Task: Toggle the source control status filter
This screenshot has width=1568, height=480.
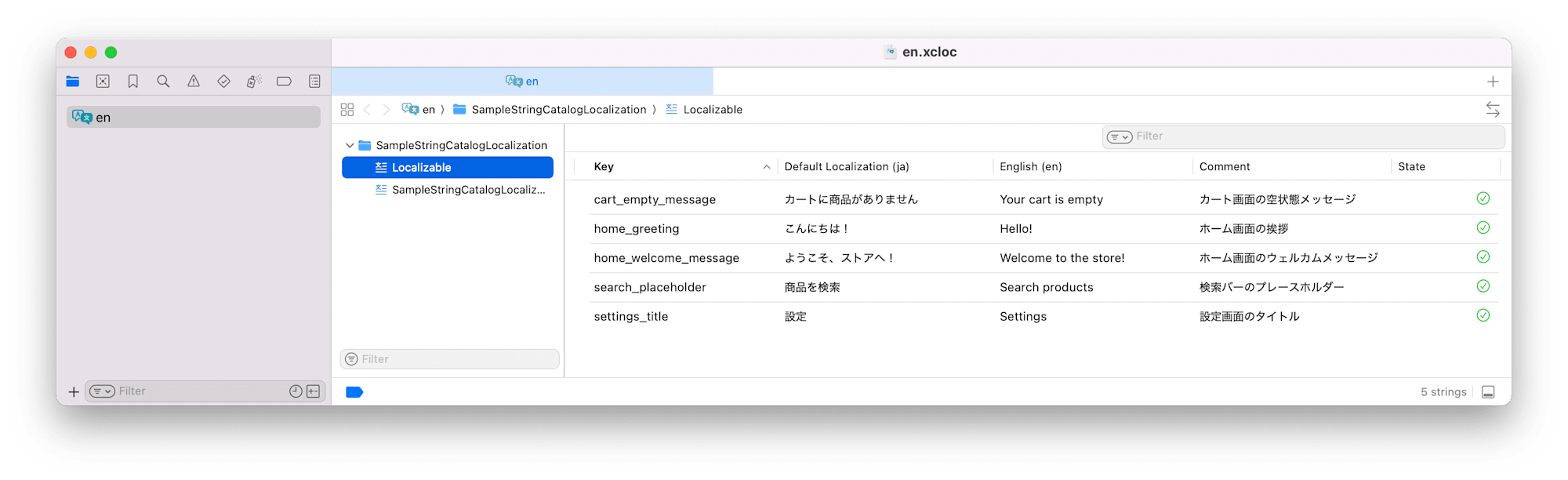Action: (x=313, y=391)
